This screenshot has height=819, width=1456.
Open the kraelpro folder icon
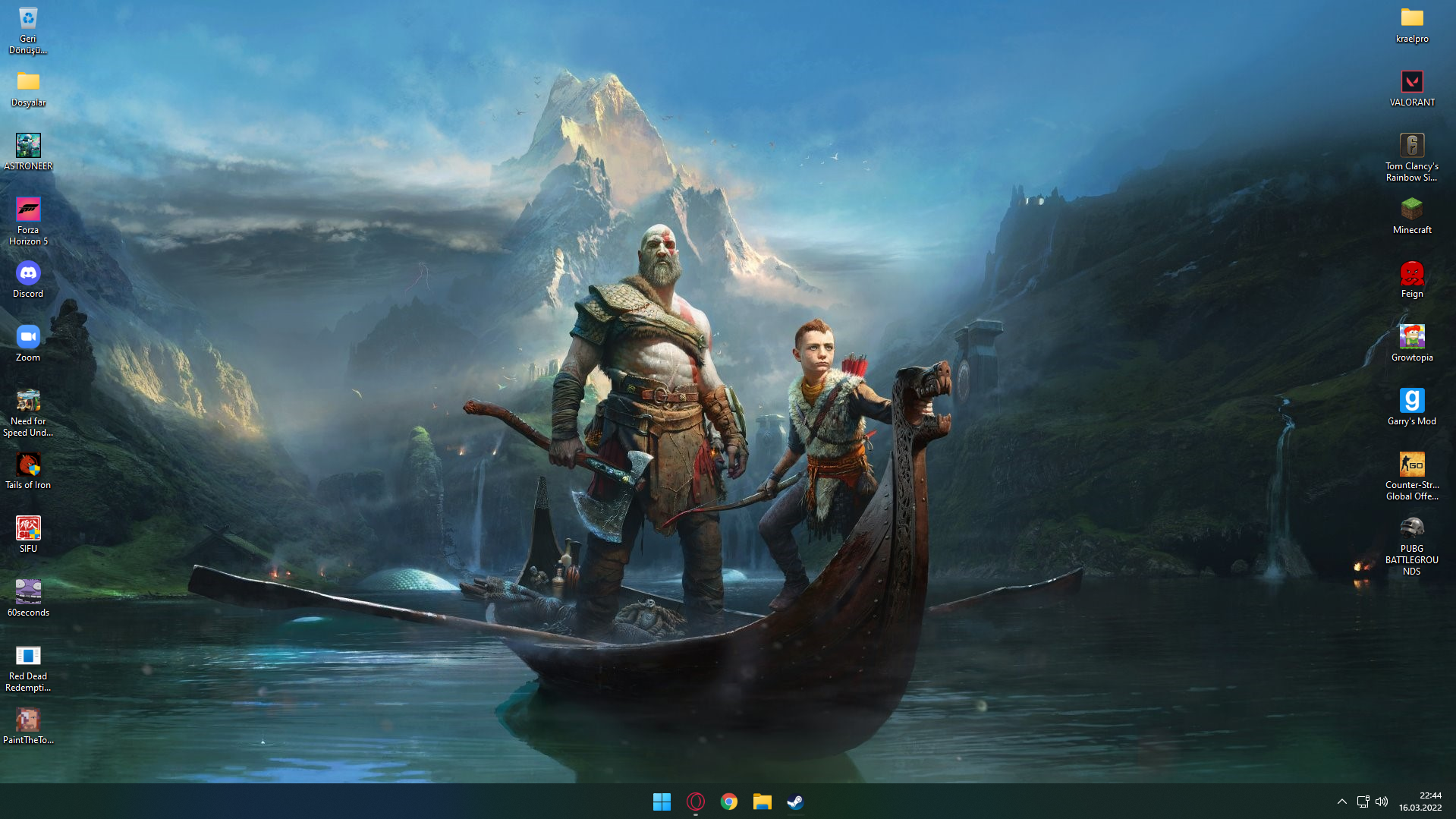1412,25
